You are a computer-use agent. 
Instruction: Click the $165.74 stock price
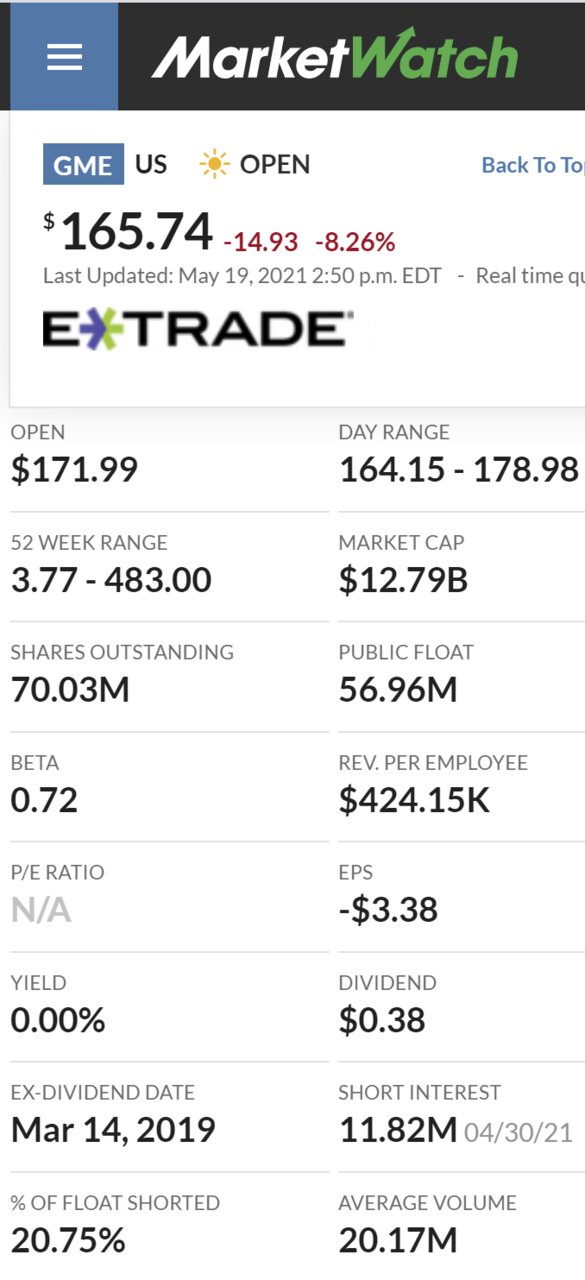pos(128,232)
